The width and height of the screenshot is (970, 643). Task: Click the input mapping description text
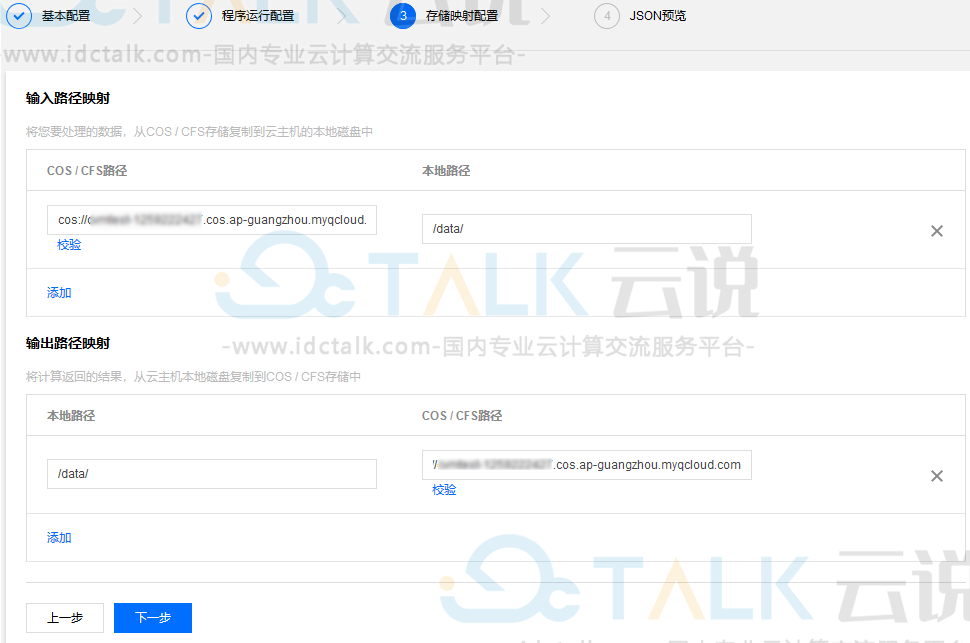(199, 132)
